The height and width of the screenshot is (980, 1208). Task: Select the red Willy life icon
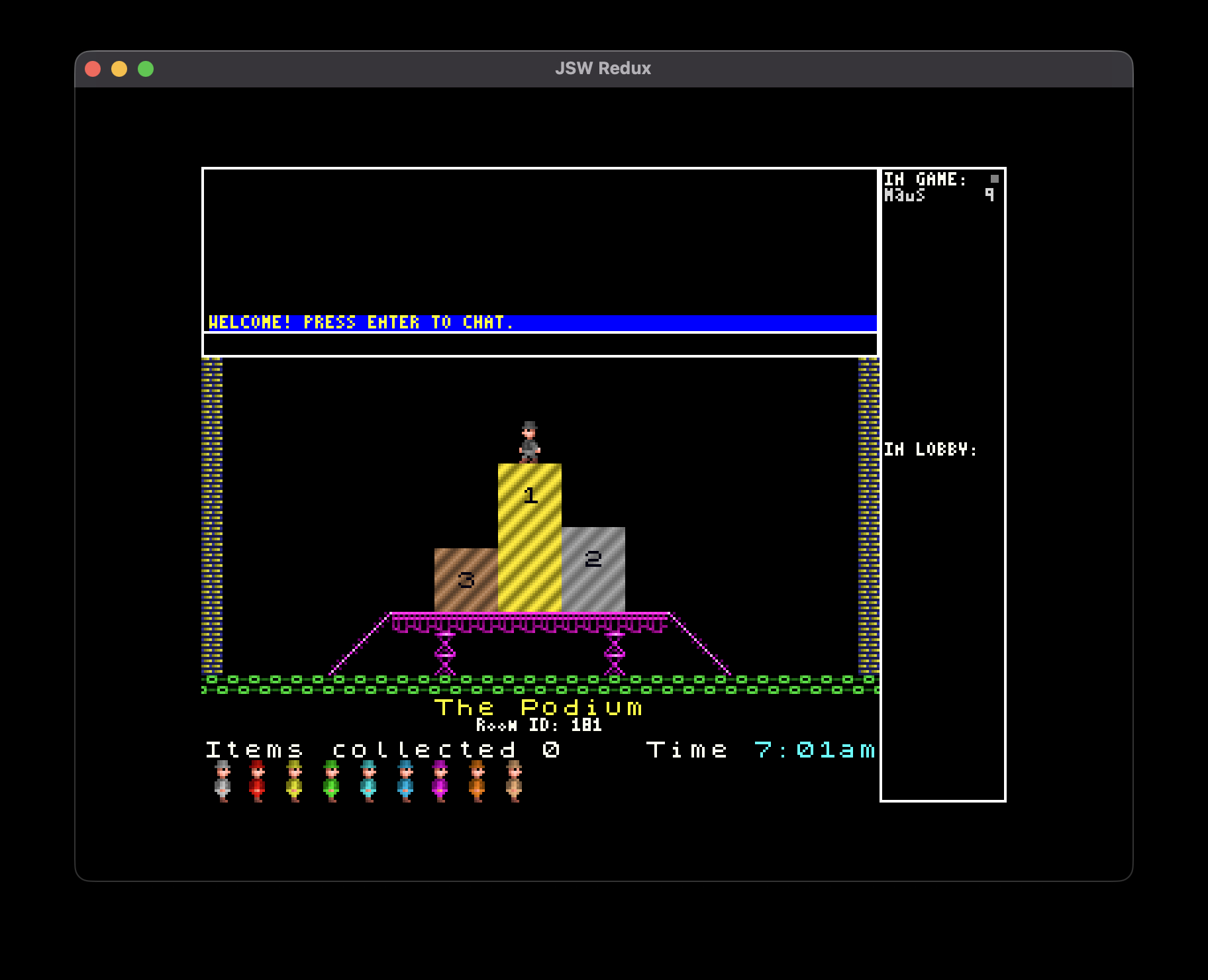pyautogui.click(x=258, y=781)
